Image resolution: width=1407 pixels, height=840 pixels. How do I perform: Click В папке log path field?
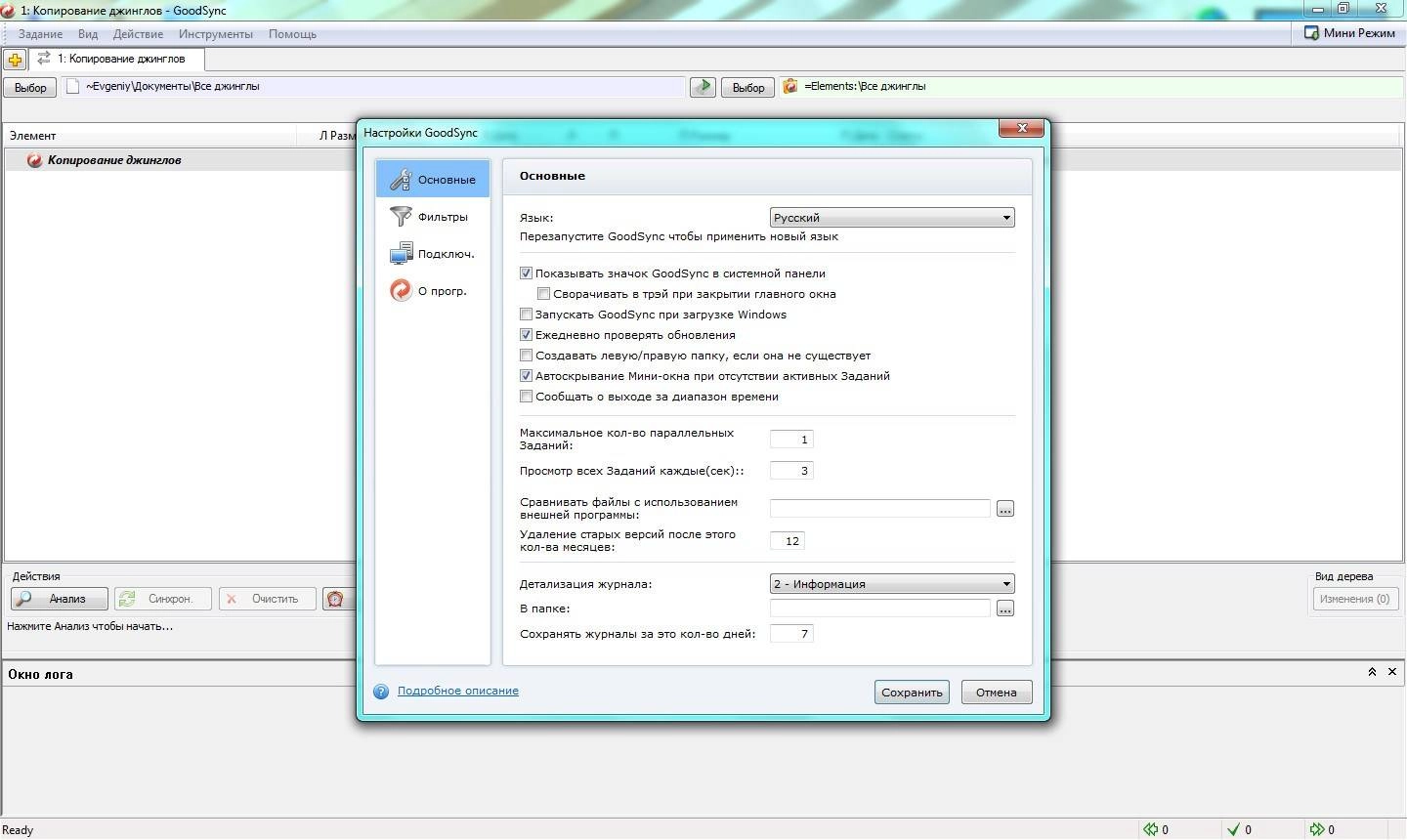click(880, 609)
